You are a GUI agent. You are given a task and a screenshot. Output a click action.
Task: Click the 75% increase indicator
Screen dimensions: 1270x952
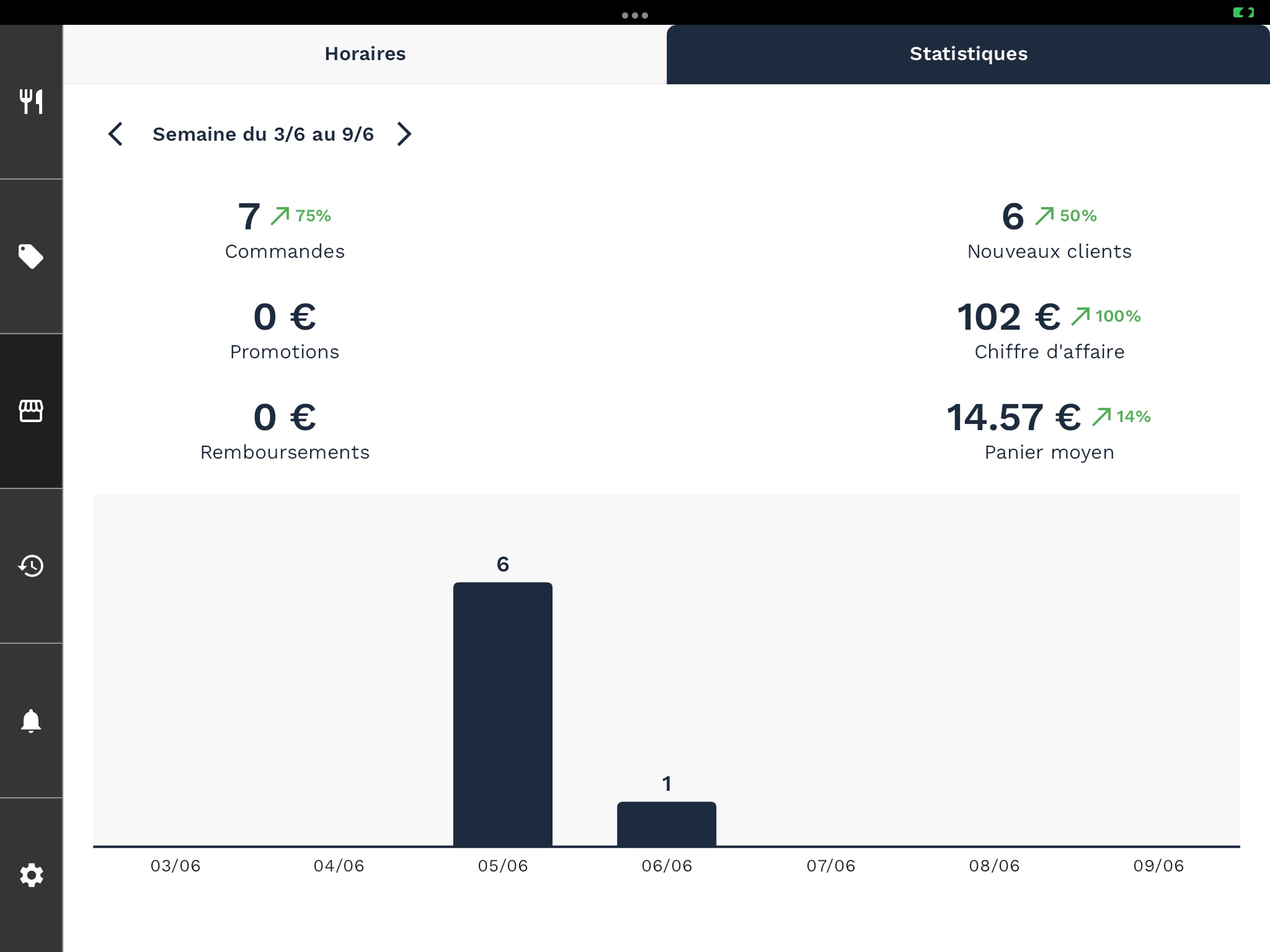coord(301,216)
